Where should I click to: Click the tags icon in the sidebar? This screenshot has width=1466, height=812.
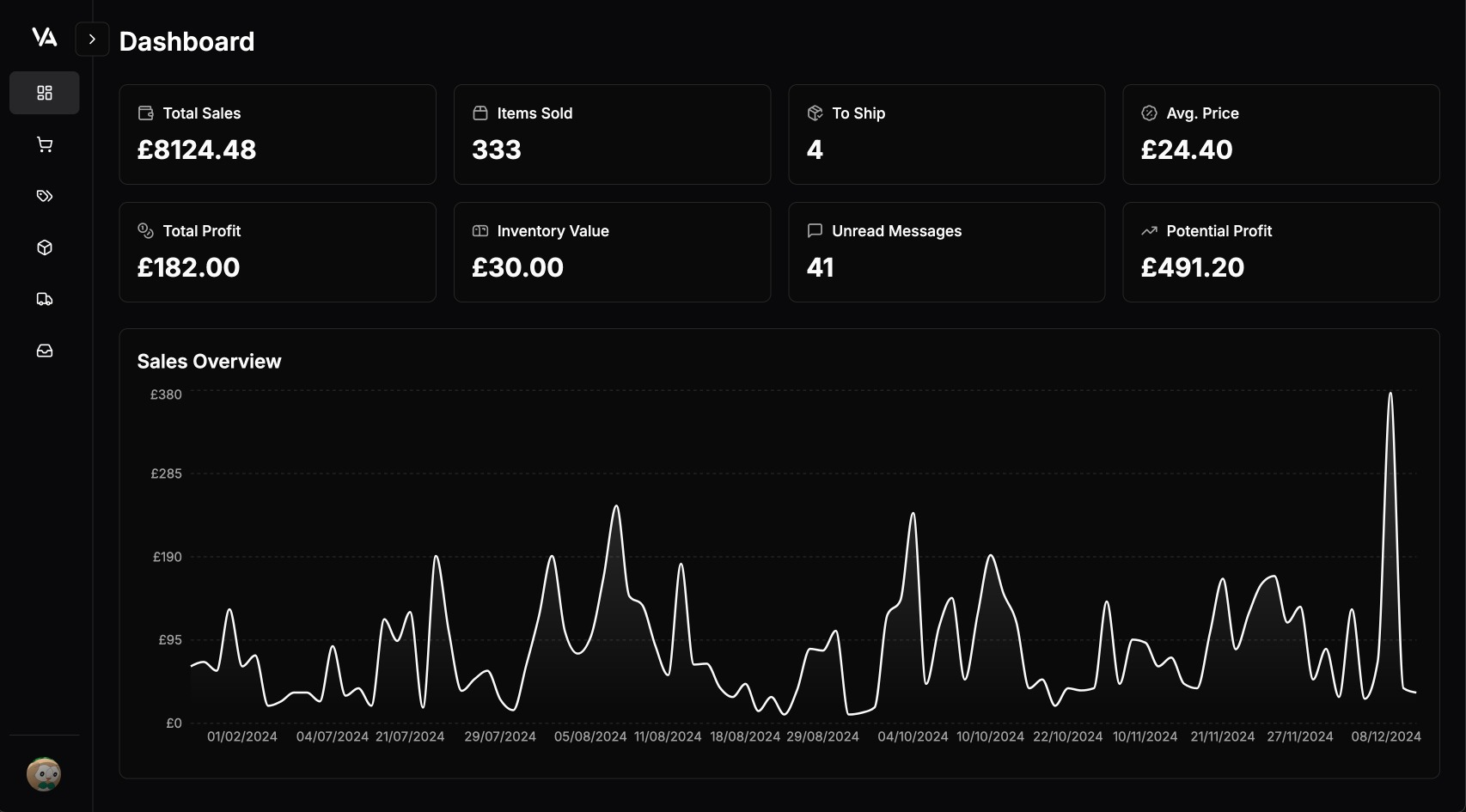pos(44,195)
